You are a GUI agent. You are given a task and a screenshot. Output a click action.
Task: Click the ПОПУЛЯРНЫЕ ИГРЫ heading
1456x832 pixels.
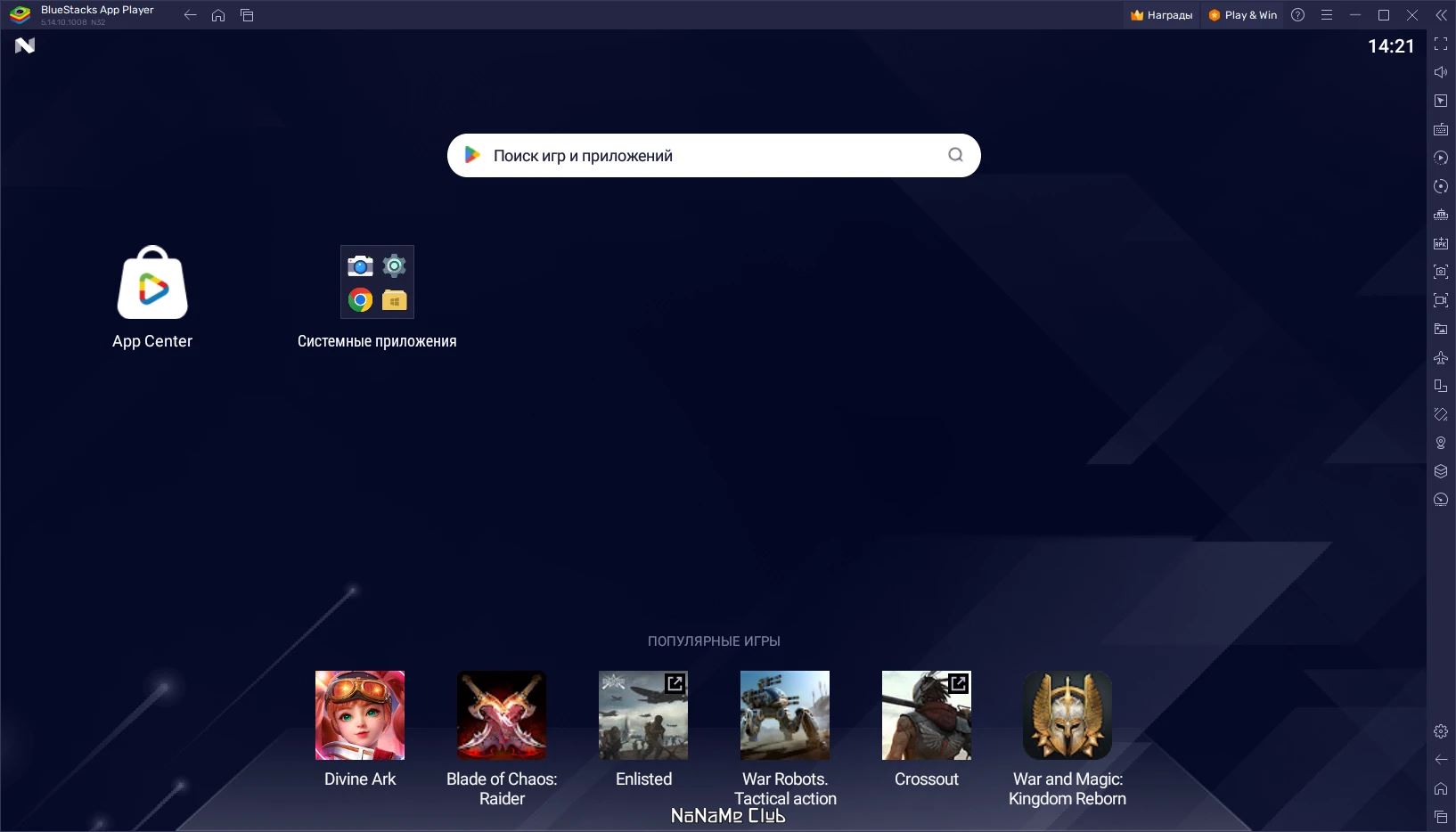point(714,641)
